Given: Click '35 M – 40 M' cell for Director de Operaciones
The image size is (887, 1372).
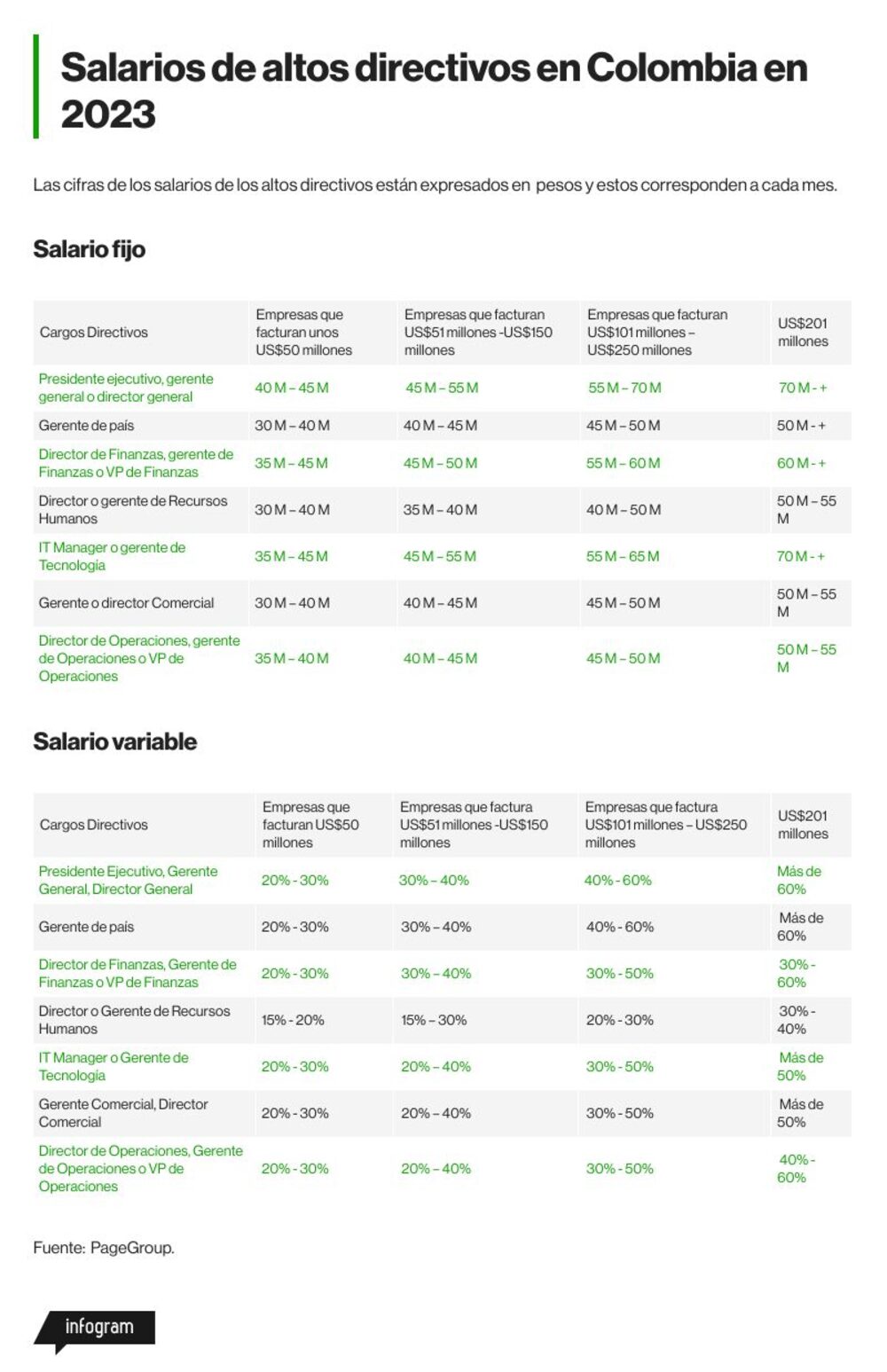Looking at the screenshot, I should [292, 658].
